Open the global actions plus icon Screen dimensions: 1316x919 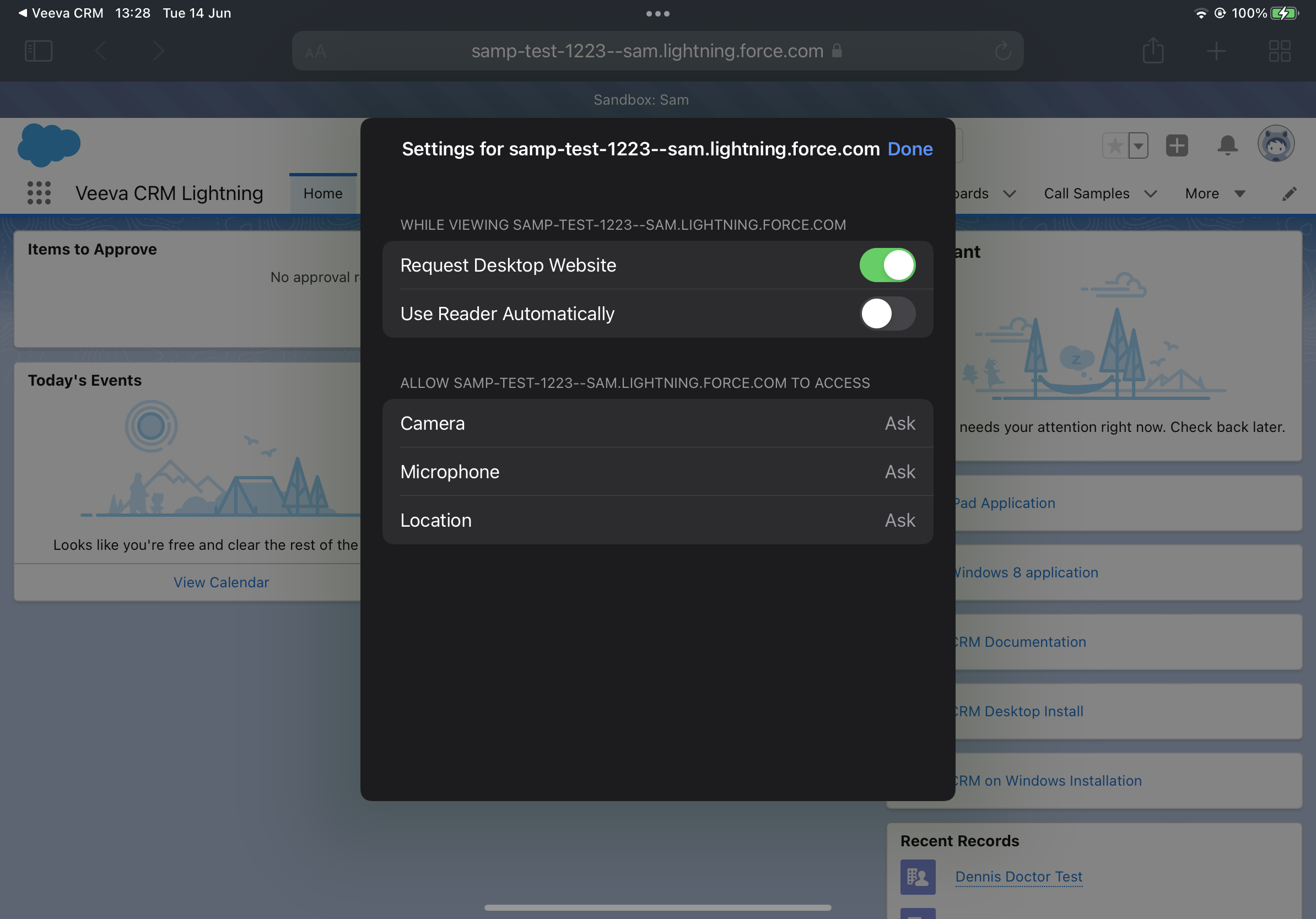click(1177, 145)
